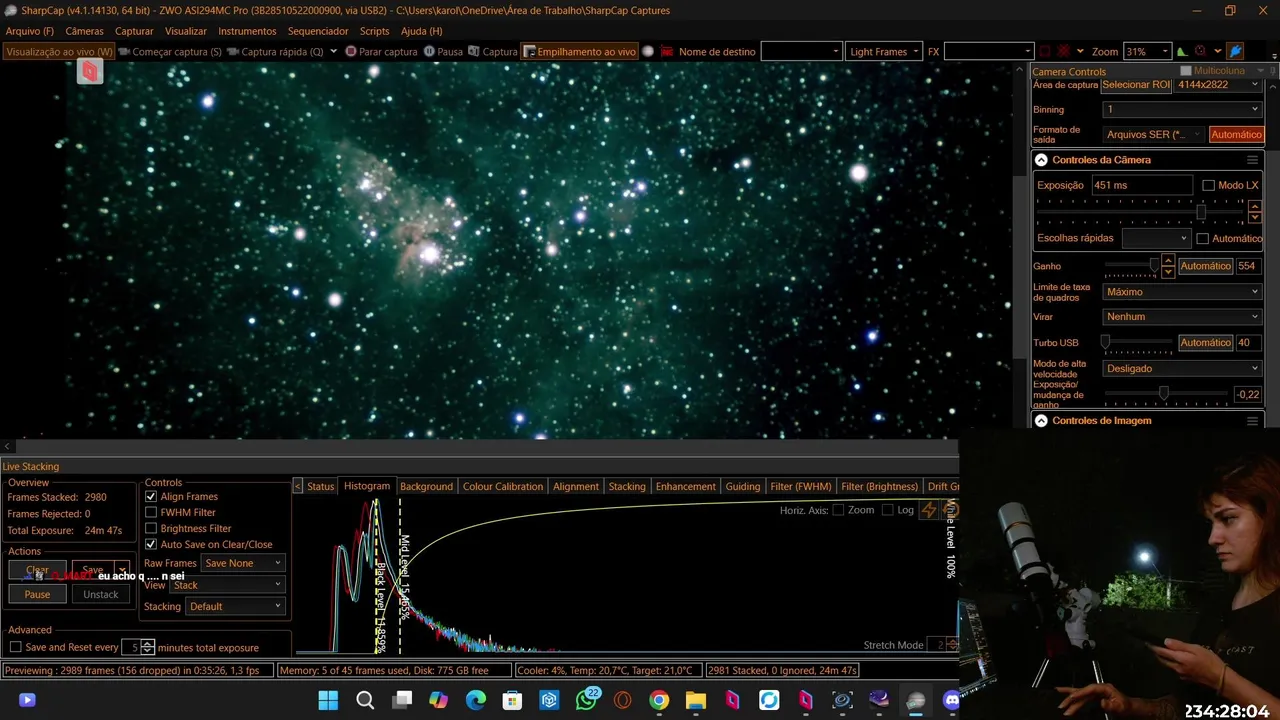The height and width of the screenshot is (720, 1280).
Task: Open Instrumentos menu
Action: [247, 31]
